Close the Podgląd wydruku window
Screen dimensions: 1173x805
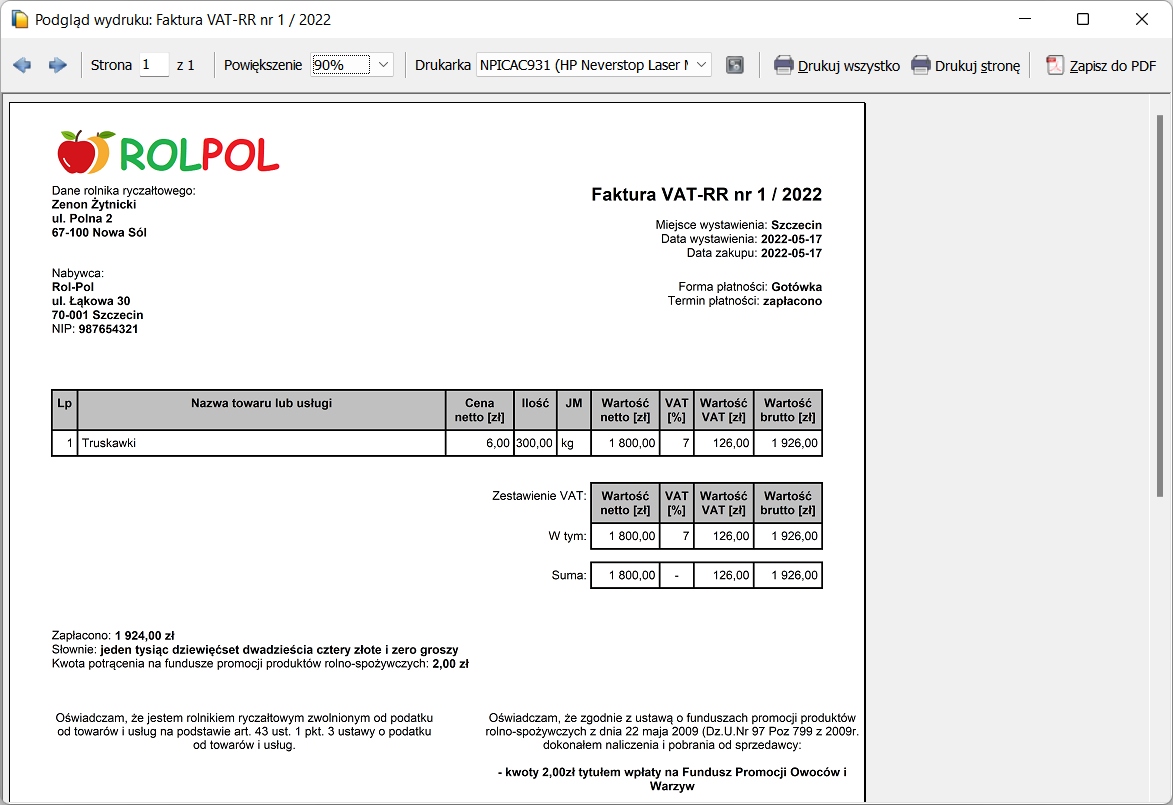point(1142,19)
